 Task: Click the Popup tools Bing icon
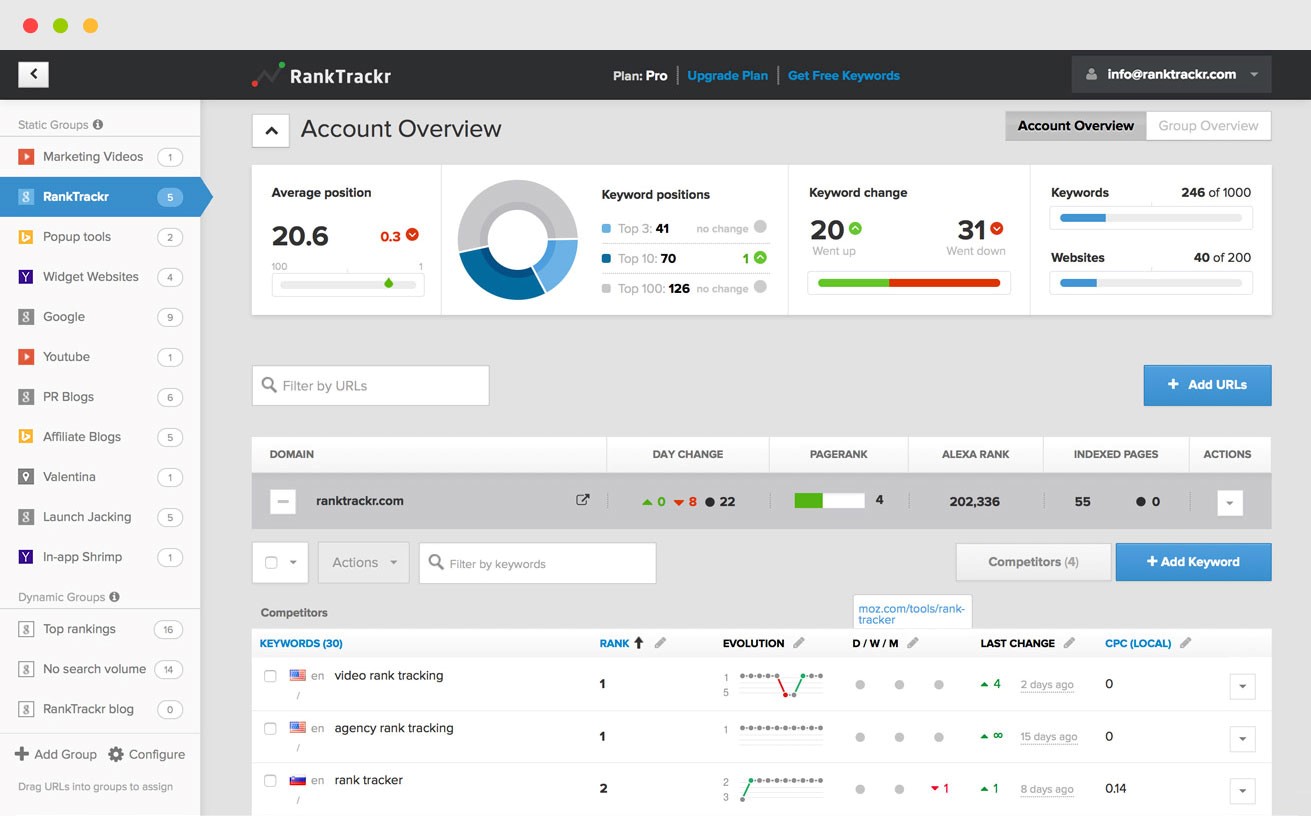pyautogui.click(x=26, y=237)
